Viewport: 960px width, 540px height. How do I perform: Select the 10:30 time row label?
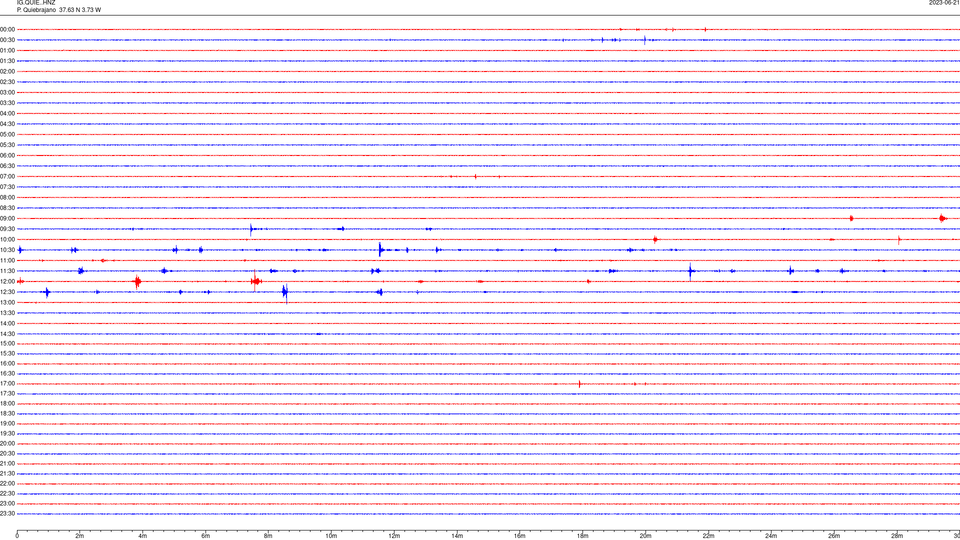tap(7, 250)
